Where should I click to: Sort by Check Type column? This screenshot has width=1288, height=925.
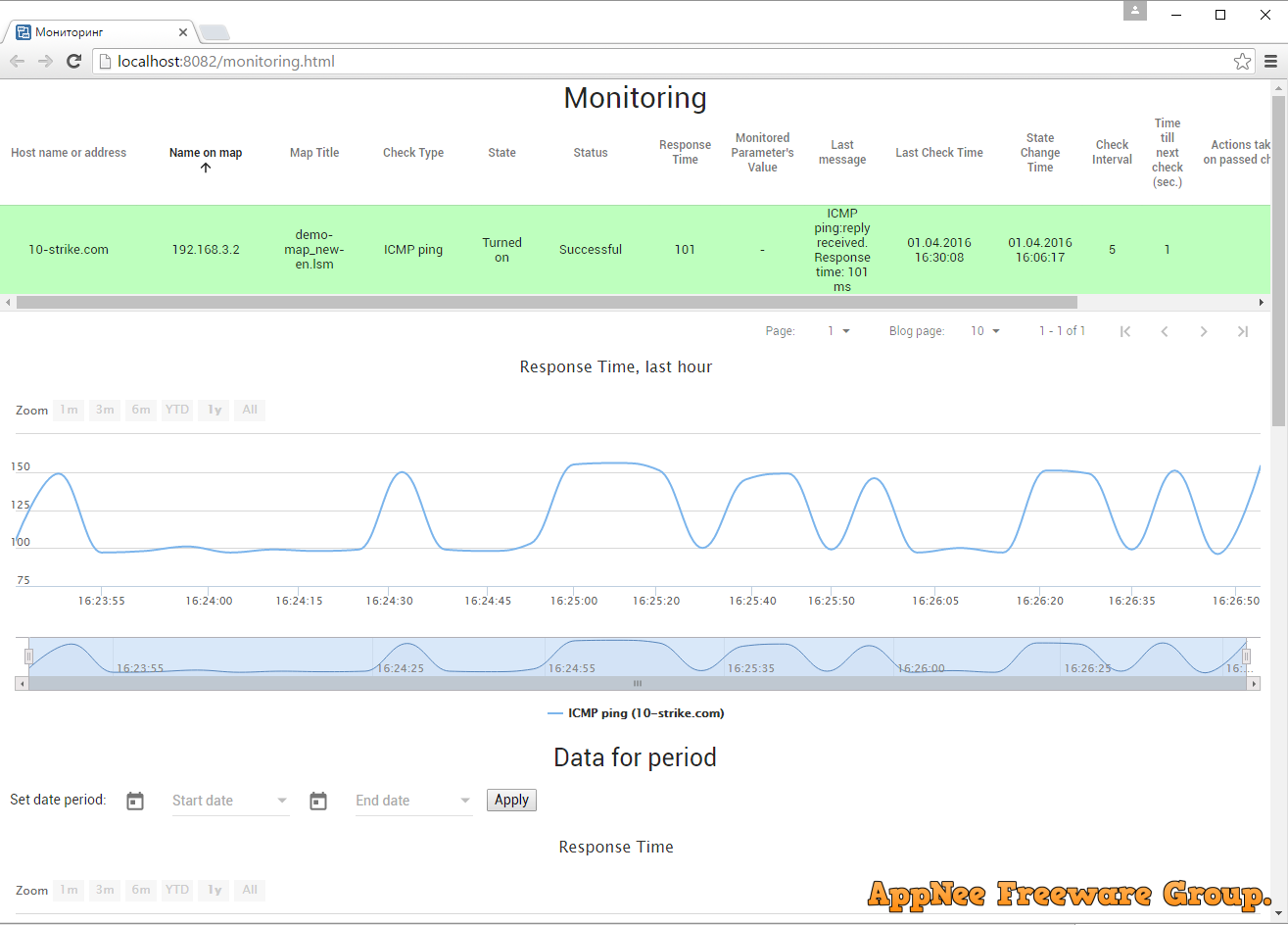point(413,153)
